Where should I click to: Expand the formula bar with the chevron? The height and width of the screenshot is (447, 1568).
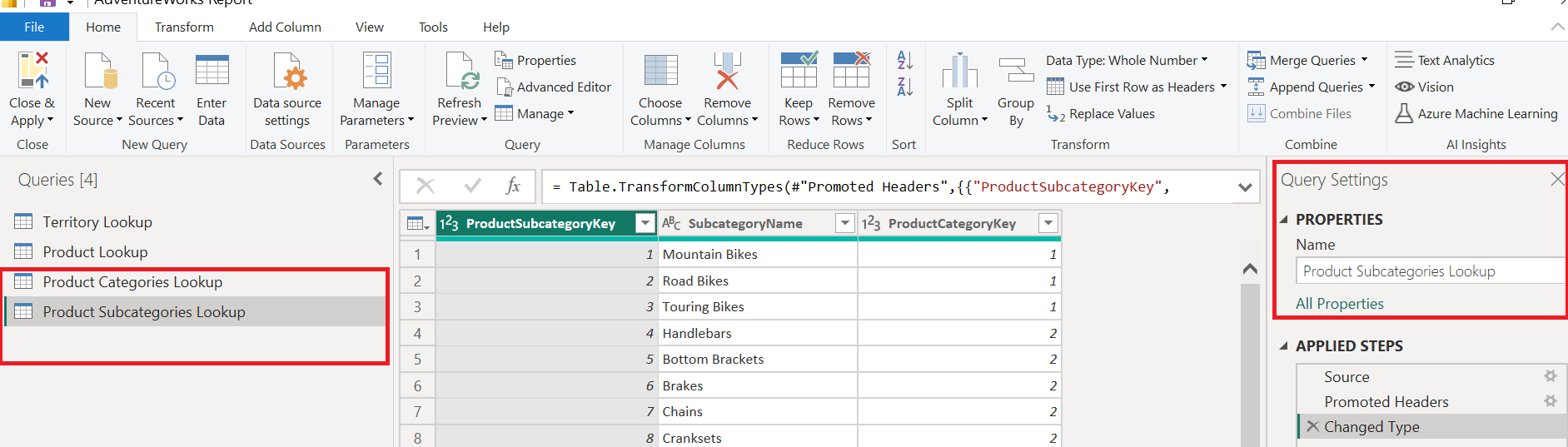click(x=1245, y=187)
